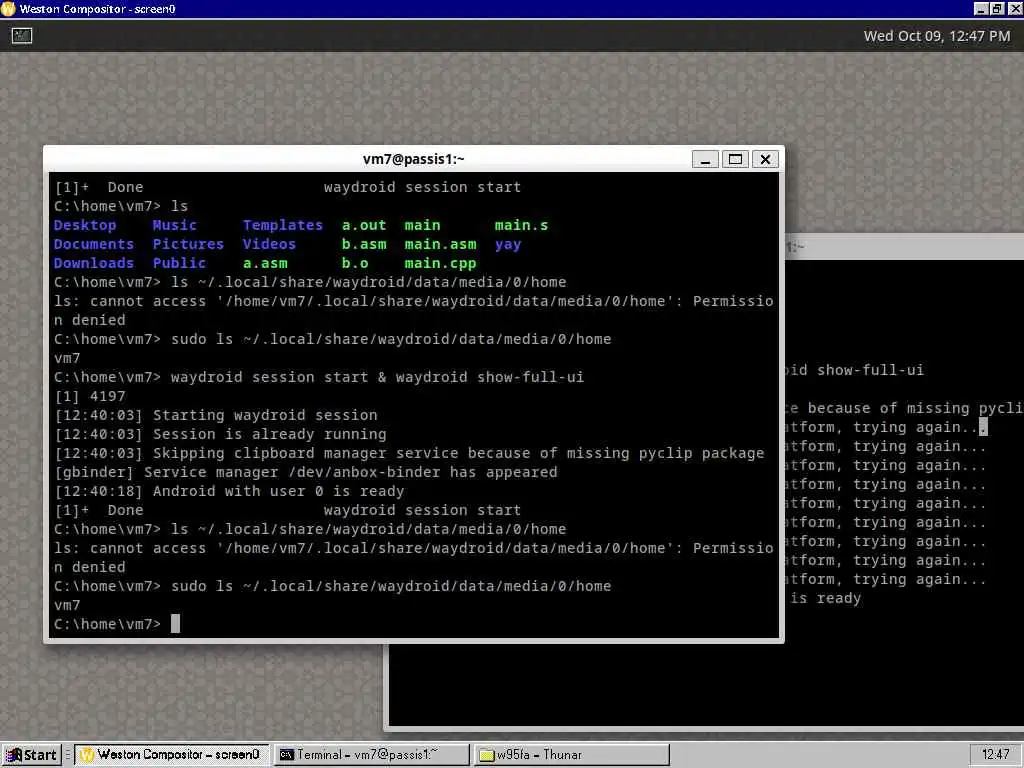This screenshot has height=768, width=1024.
Task: Click the b.o file name
Action: coord(355,263)
